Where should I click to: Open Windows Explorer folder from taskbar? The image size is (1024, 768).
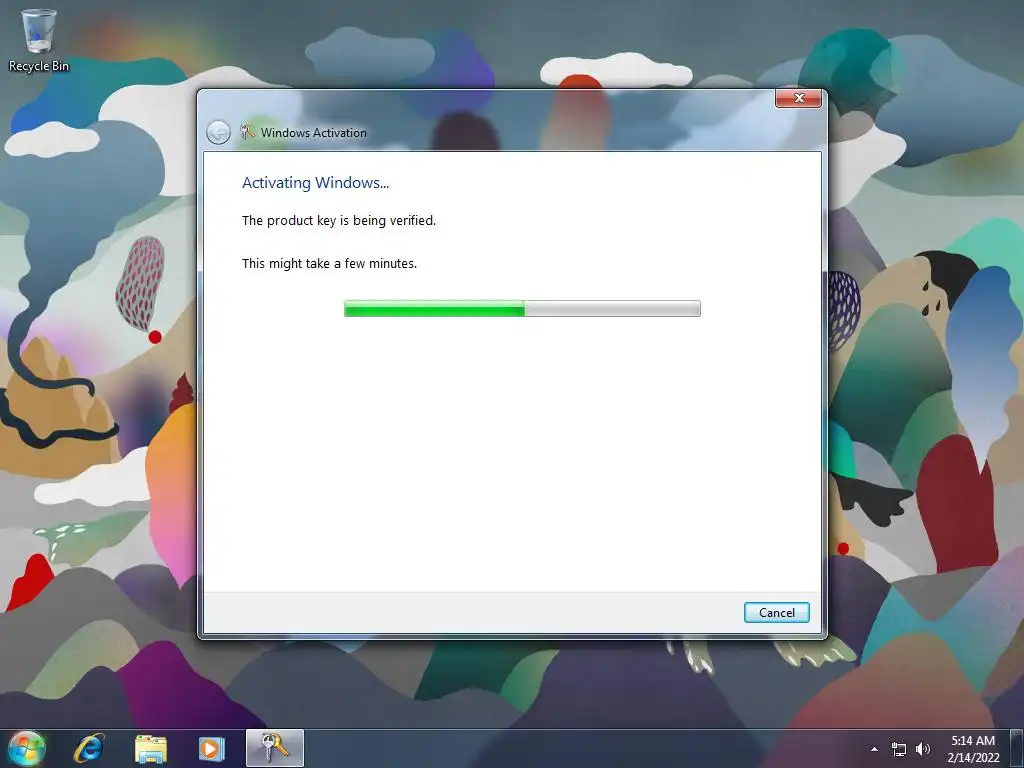point(151,749)
